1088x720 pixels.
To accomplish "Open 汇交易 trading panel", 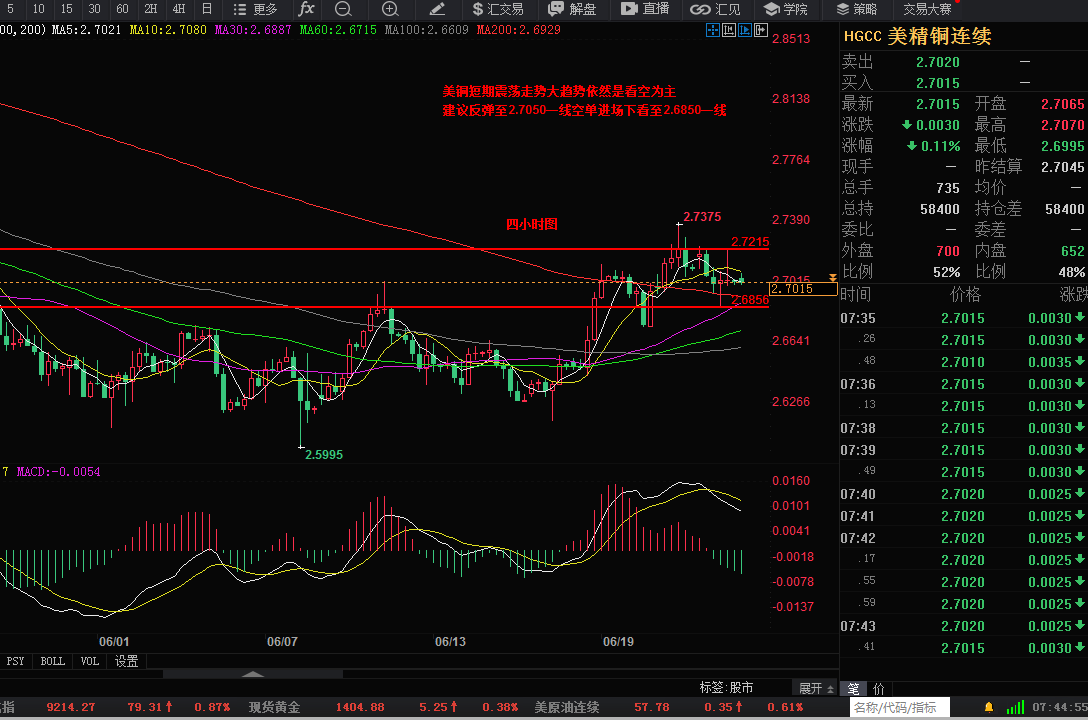I will coord(497,9).
